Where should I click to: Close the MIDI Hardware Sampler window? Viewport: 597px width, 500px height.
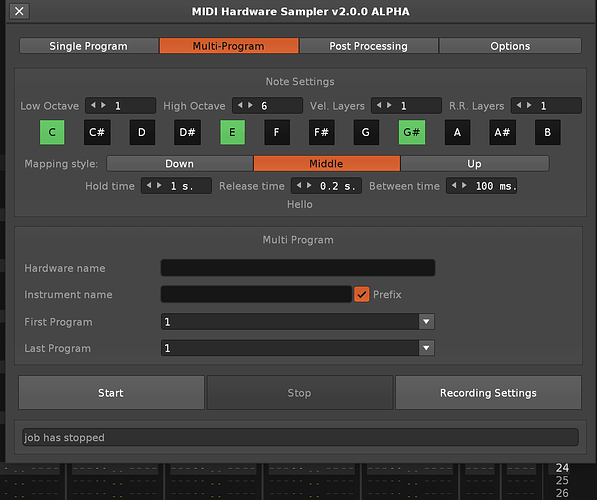tap(19, 11)
